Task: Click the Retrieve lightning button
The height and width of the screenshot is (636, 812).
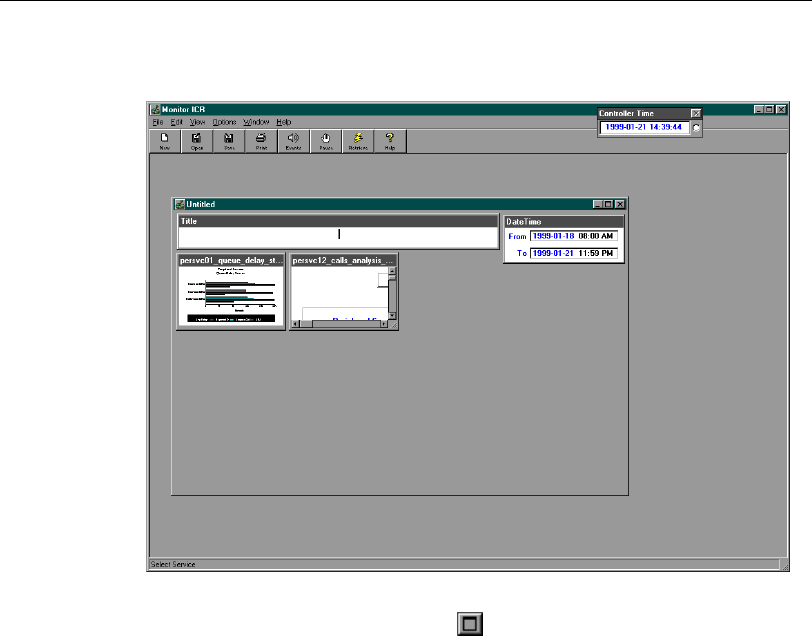Action: click(x=358, y=141)
